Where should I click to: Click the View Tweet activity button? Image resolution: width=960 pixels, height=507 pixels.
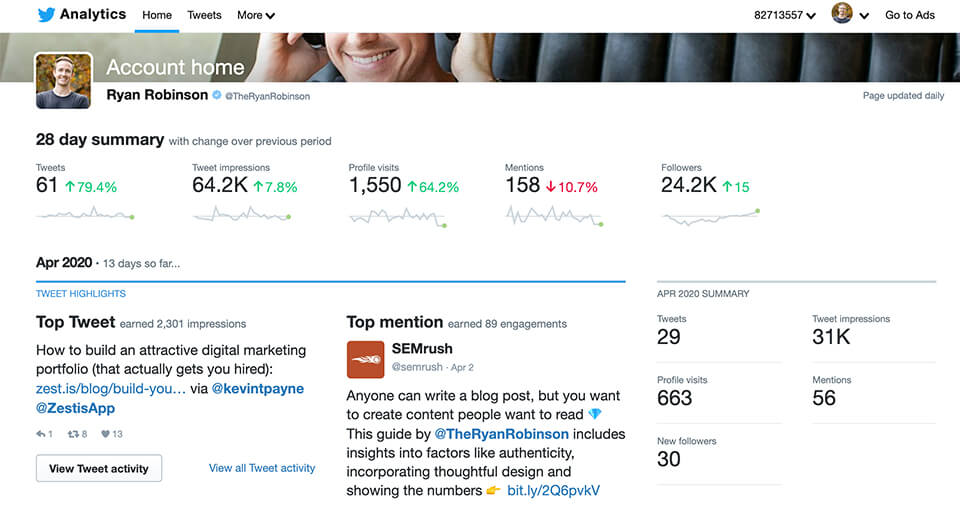coord(99,468)
